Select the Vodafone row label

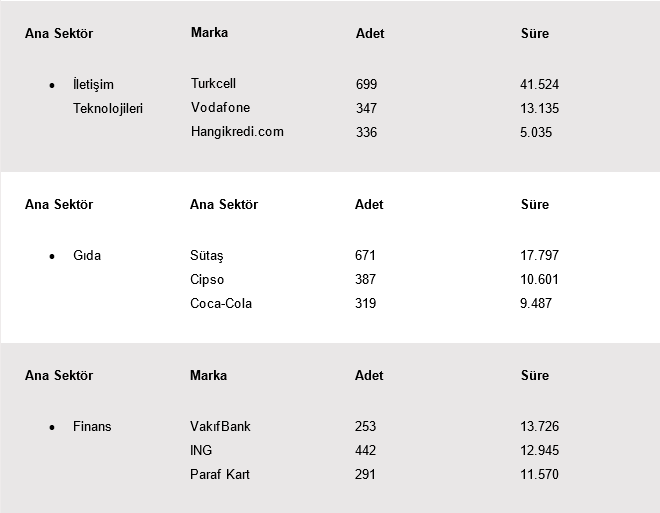pyautogui.click(x=220, y=108)
